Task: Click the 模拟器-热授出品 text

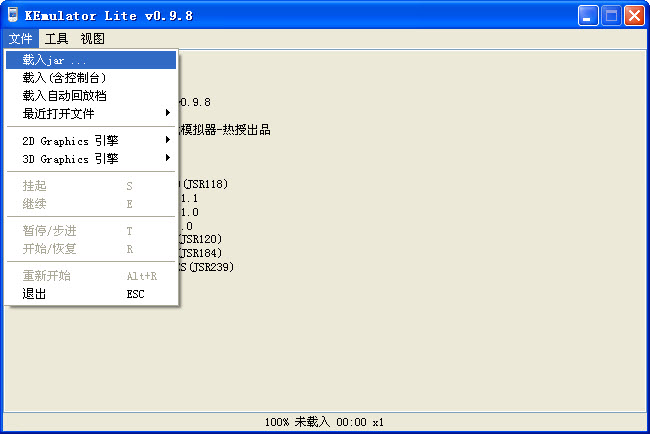Action: 225,130
